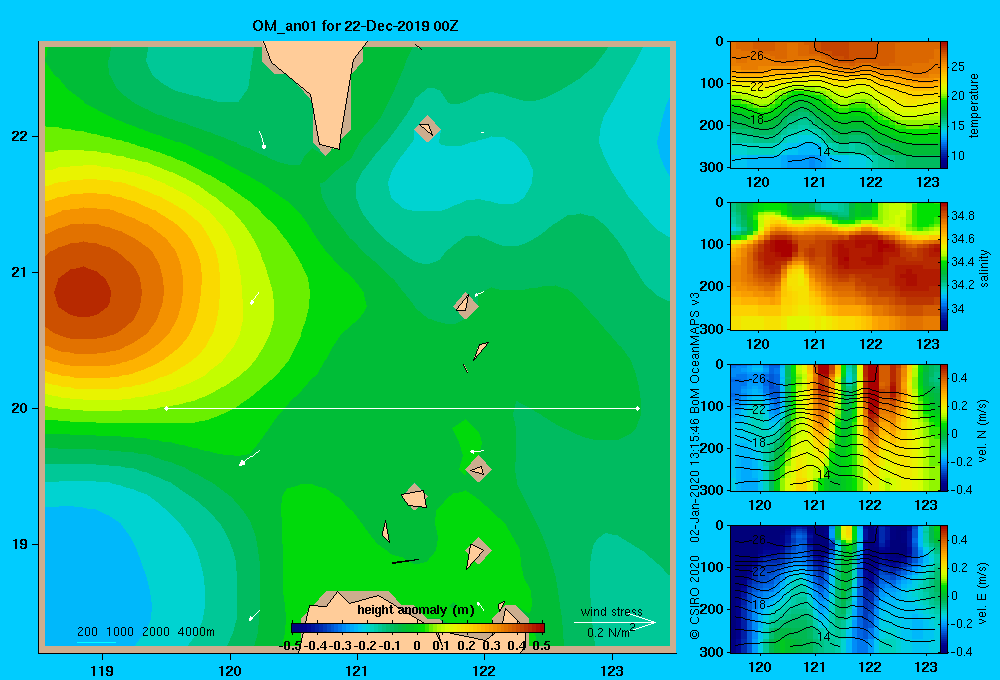Click the wind stress reference arrow
This screenshot has width=1000, height=680.
pyautogui.click(x=615, y=623)
